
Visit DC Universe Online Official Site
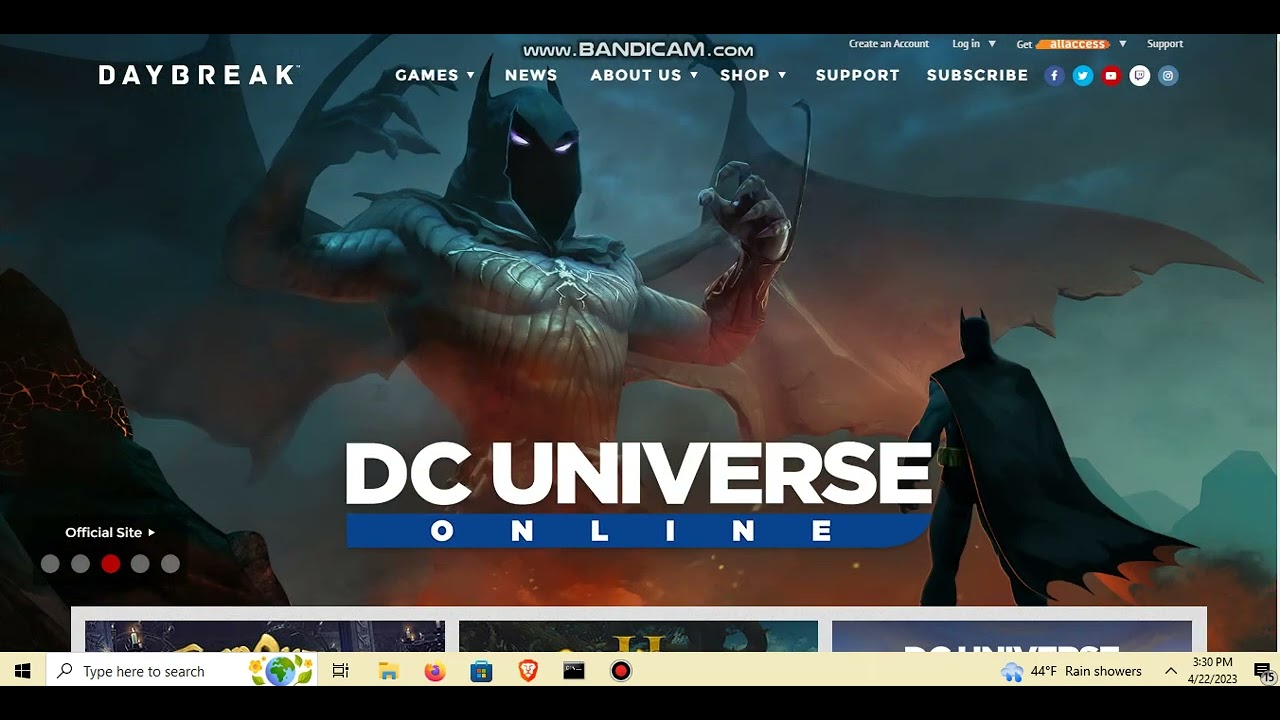(x=110, y=532)
